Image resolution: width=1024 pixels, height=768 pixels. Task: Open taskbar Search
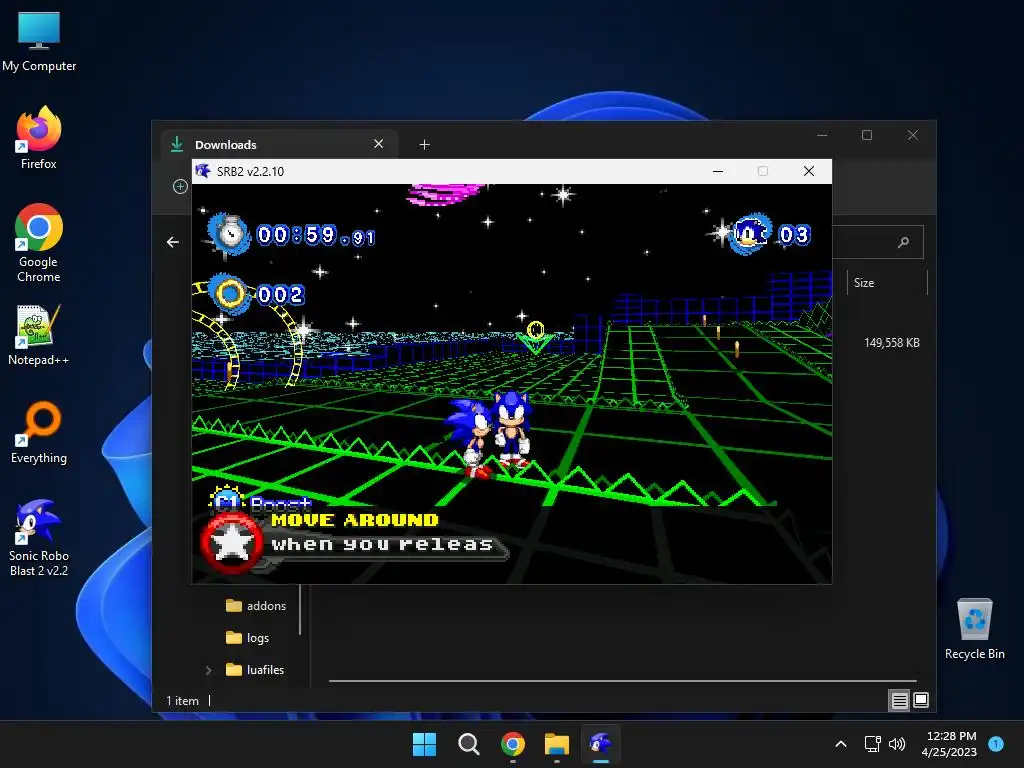click(x=468, y=744)
